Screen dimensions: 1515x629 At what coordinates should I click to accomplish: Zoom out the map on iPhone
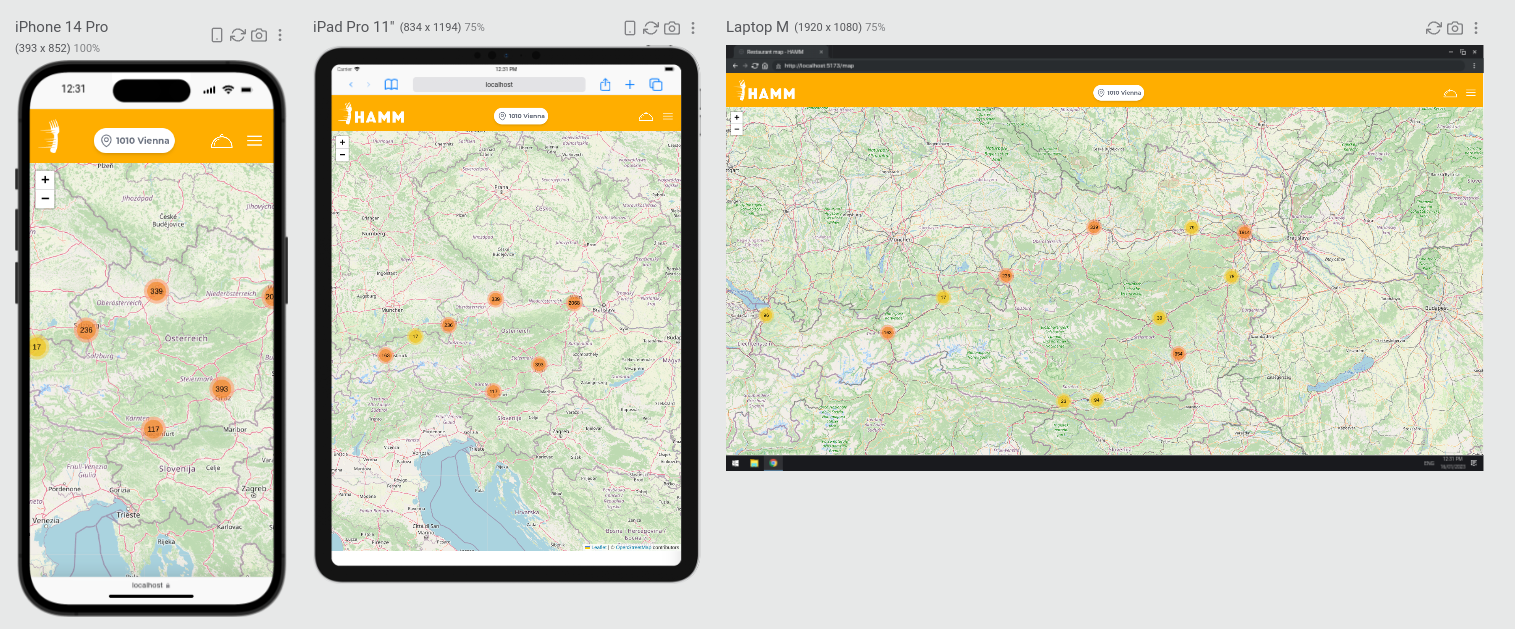point(45,198)
